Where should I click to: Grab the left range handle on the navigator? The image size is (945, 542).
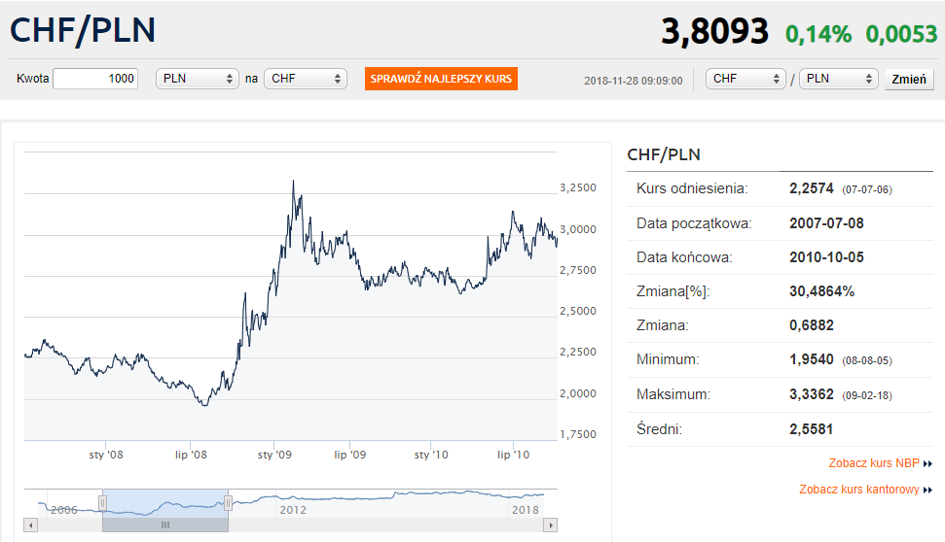click(102, 503)
